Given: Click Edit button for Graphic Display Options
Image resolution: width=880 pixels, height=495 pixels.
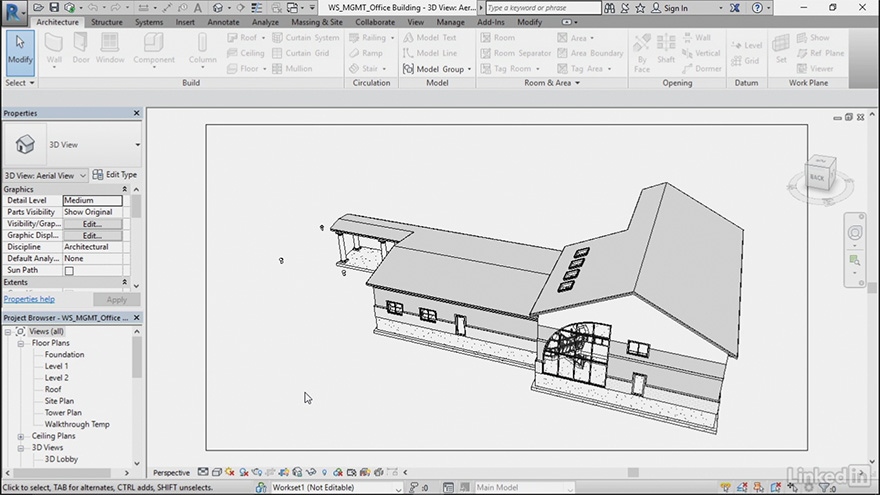Looking at the screenshot, I should tap(92, 236).
